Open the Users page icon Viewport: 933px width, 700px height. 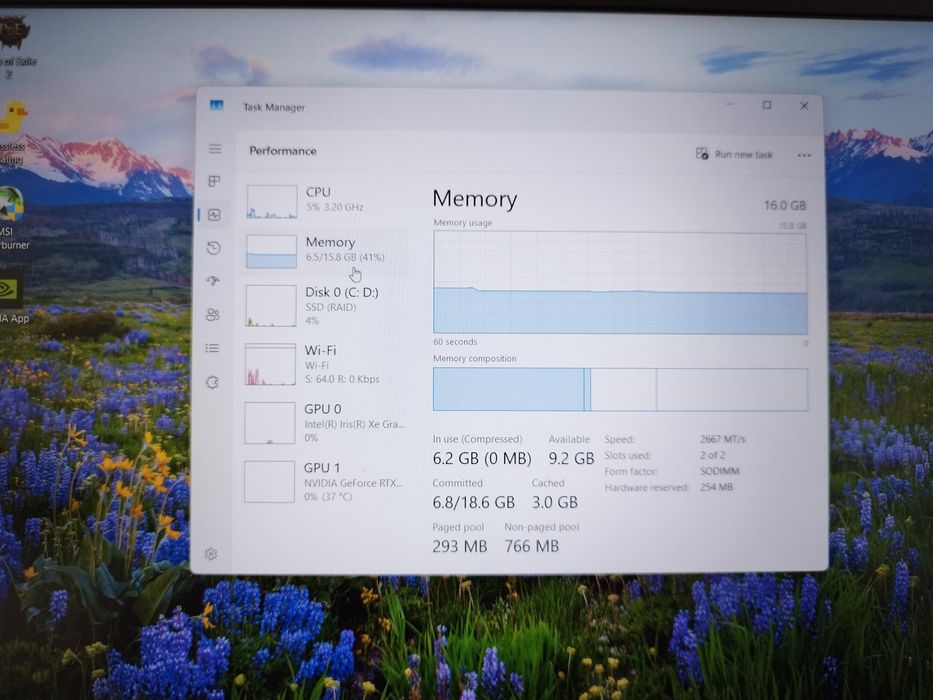pyautogui.click(x=213, y=314)
